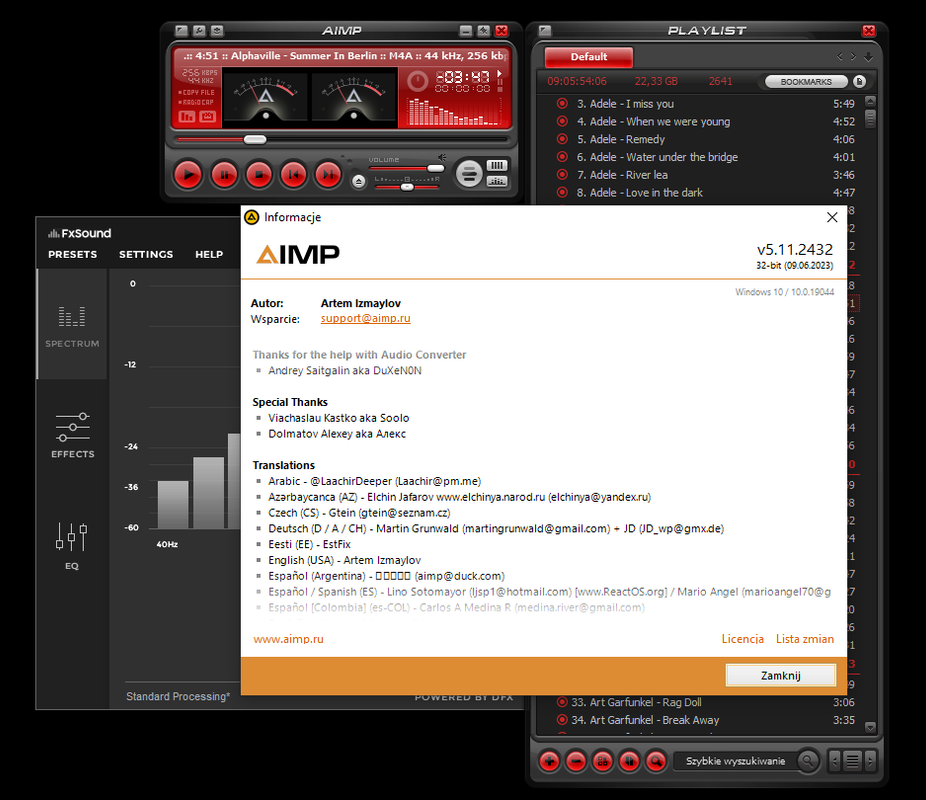Select track Adele - When we were young
The height and width of the screenshot is (800, 926).
click(700, 122)
